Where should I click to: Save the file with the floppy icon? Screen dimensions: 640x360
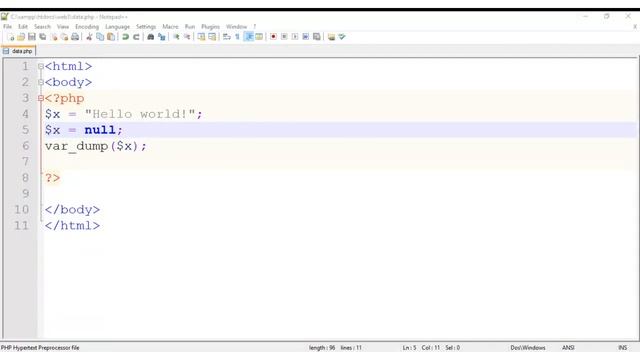pyautogui.click(x=32, y=37)
